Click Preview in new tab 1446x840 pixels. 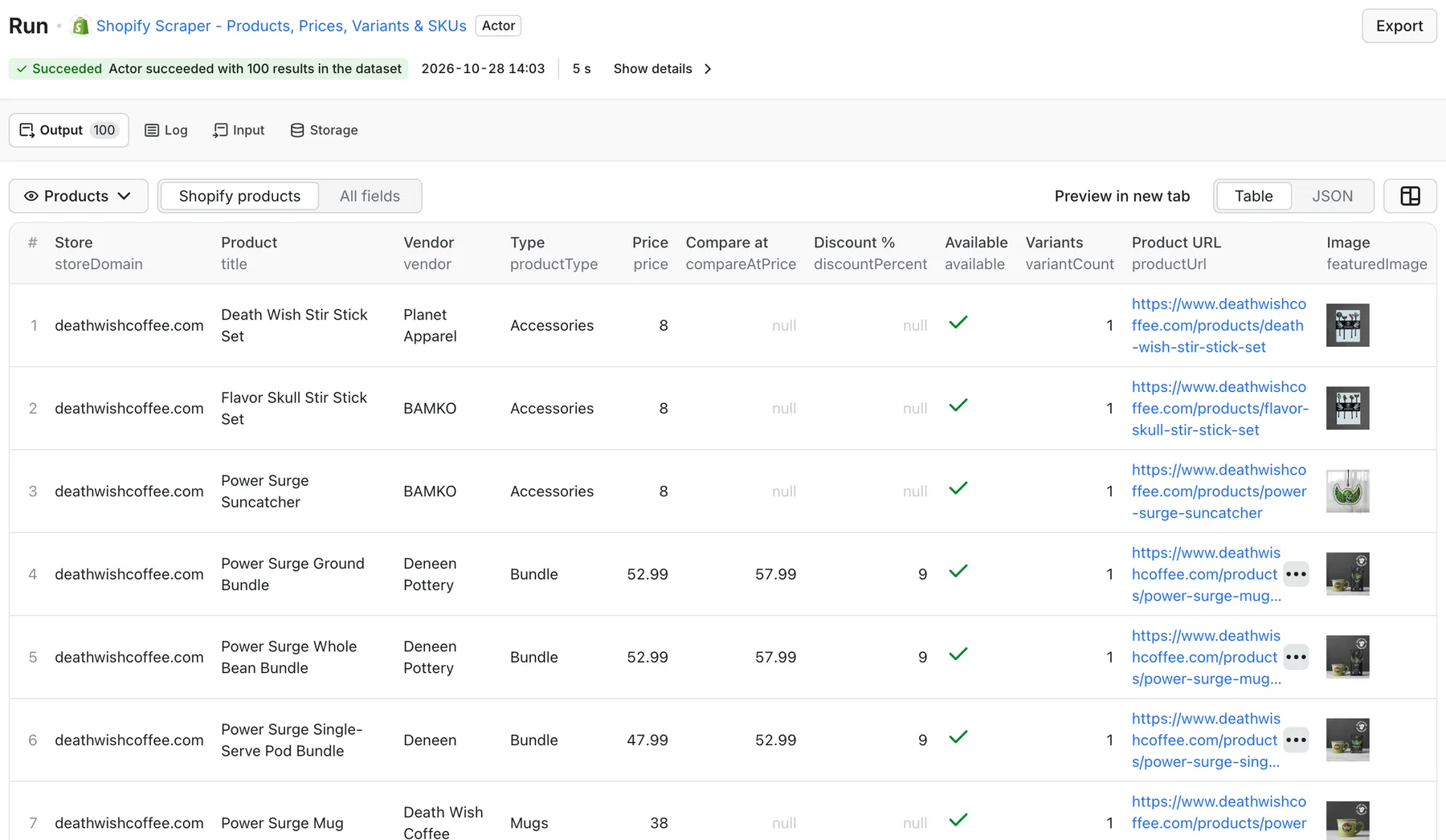(x=1122, y=196)
